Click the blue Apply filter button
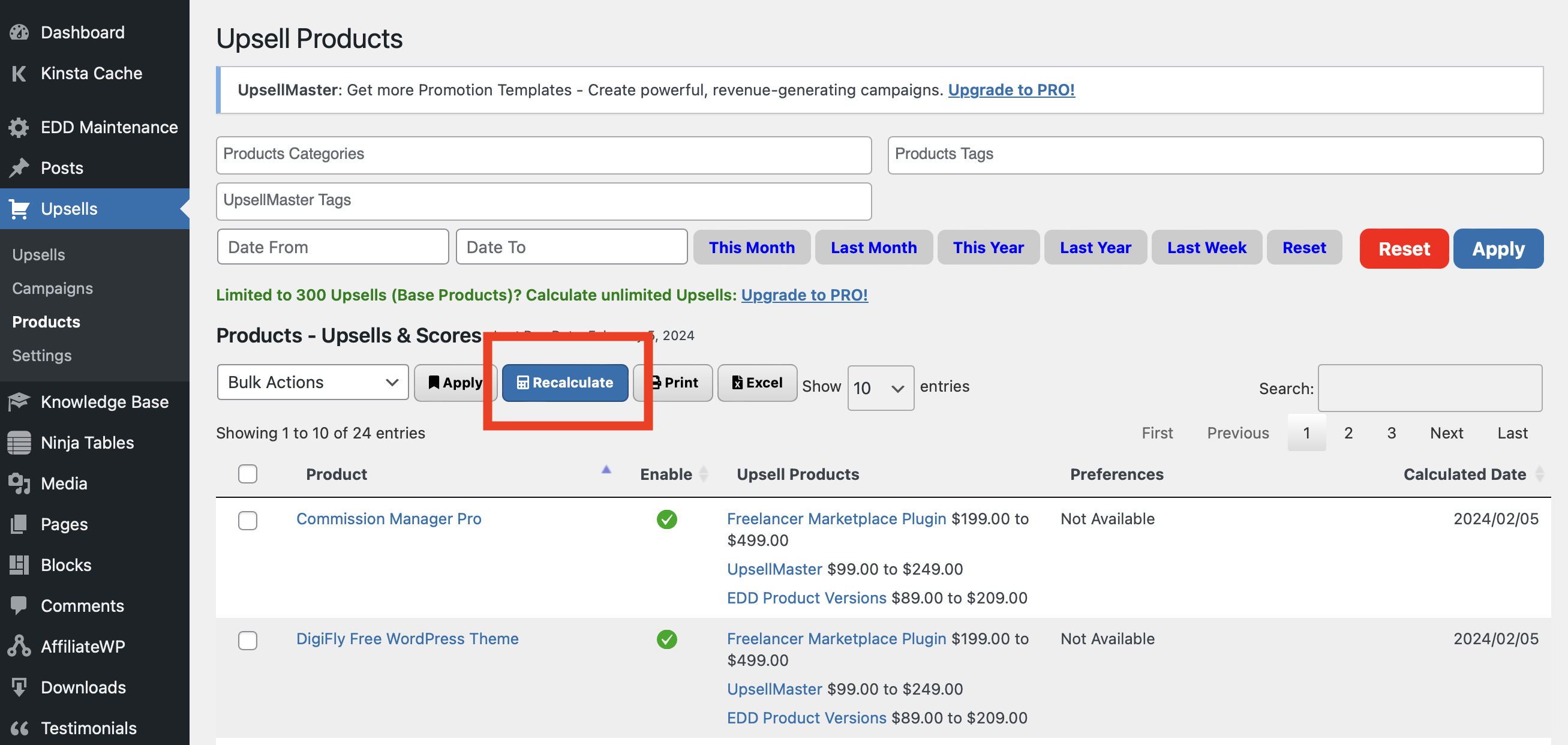Screen dimensions: 1568x745 coord(1498,248)
